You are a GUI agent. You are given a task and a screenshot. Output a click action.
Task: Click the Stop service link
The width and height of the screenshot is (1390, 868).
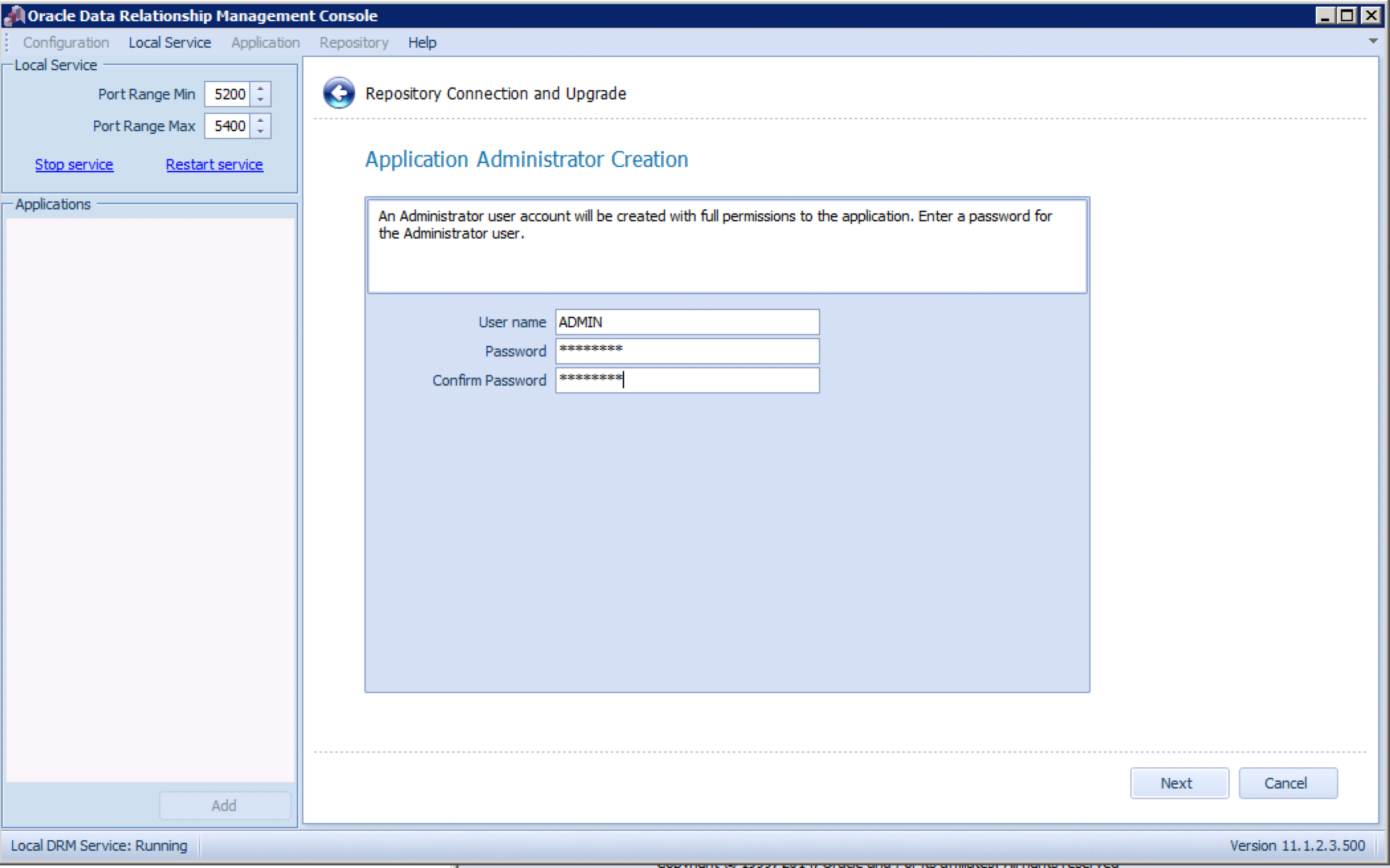coord(74,164)
